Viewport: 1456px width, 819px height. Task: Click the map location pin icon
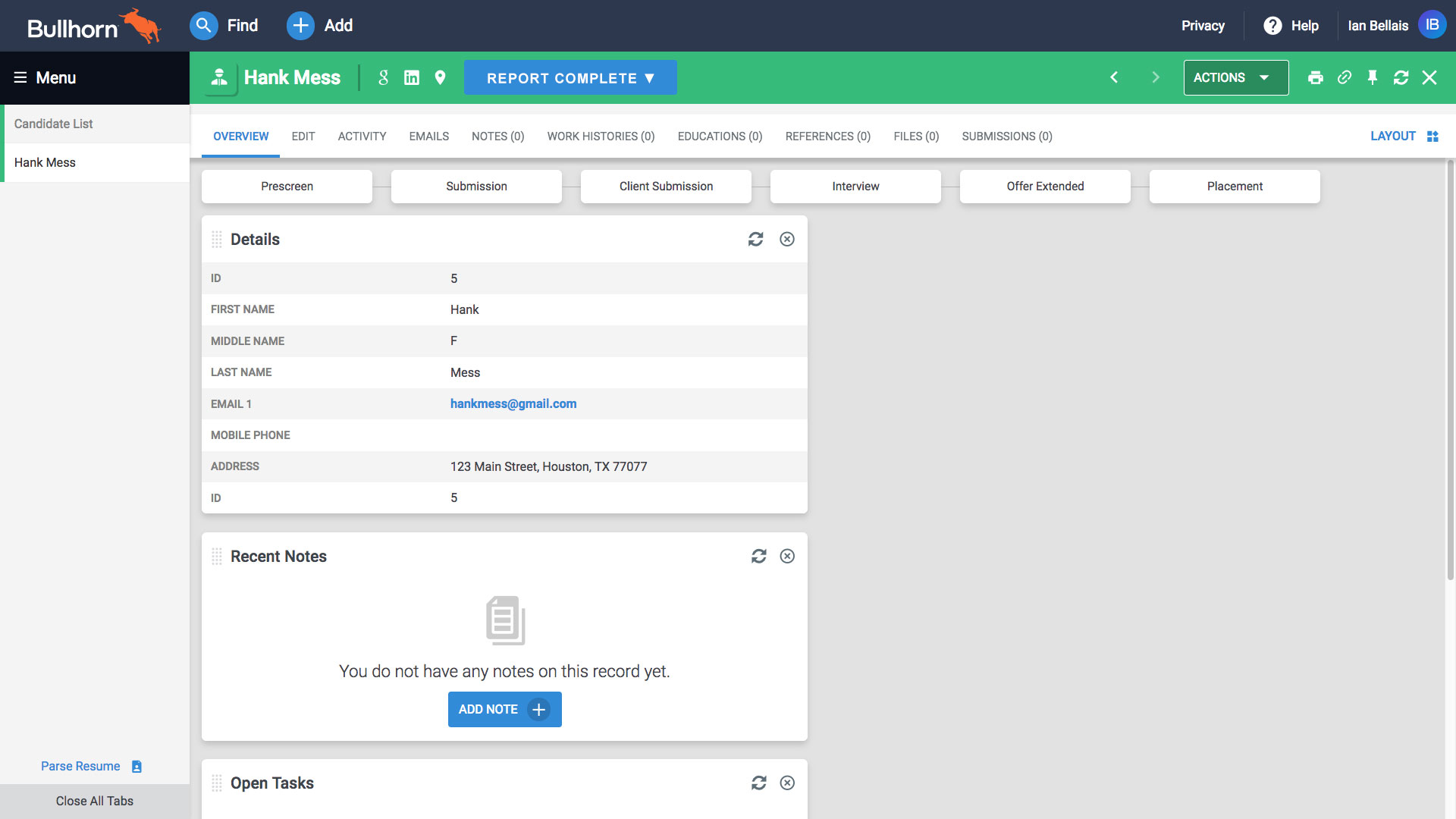(x=440, y=77)
